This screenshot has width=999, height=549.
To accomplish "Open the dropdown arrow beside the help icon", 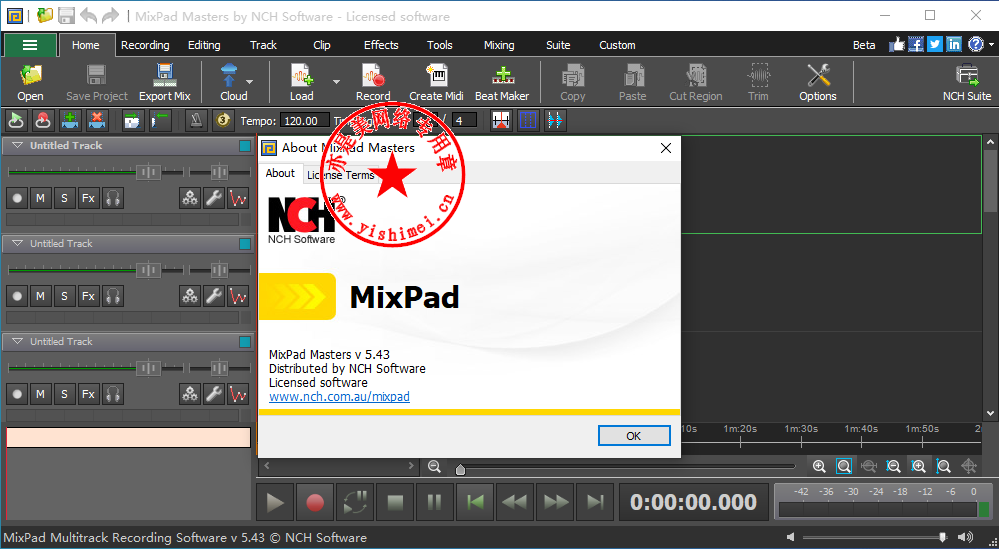I will point(991,45).
